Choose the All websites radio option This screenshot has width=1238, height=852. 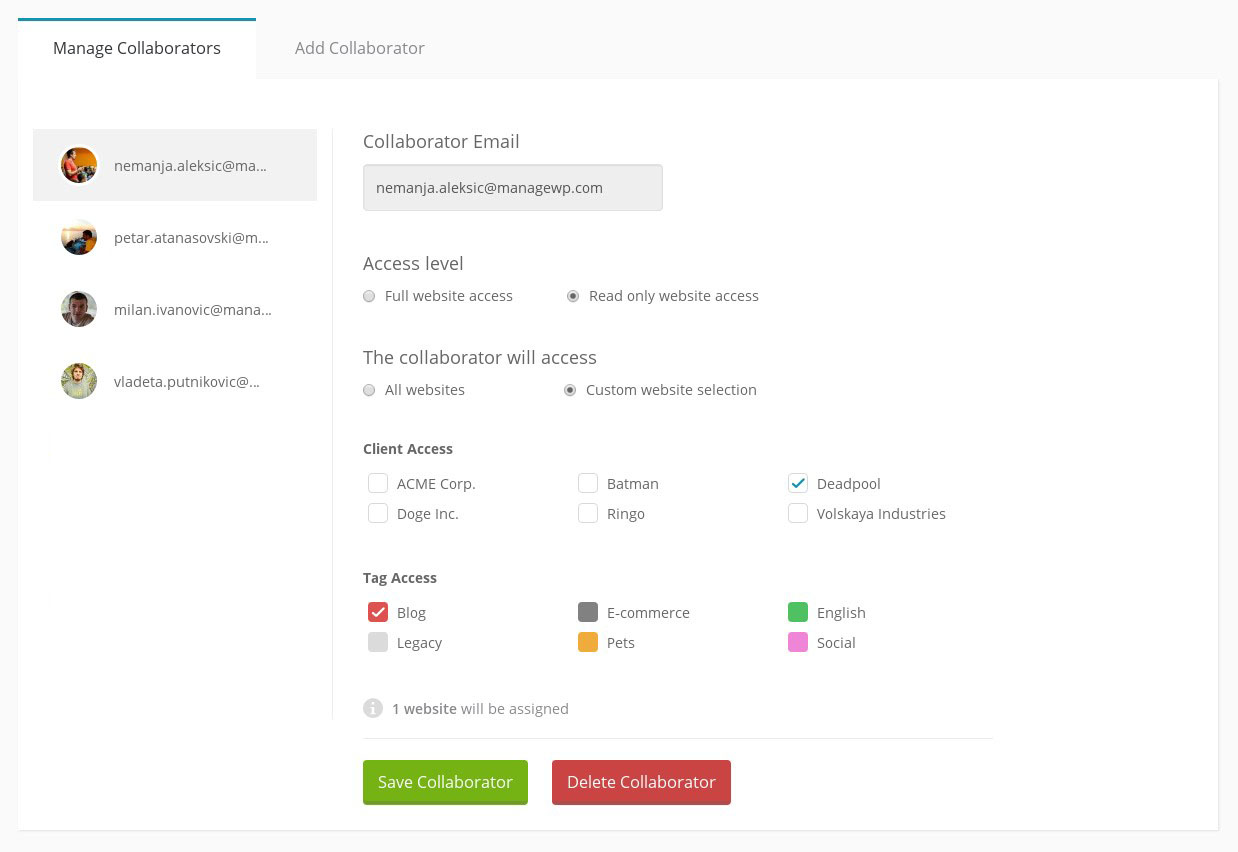tap(369, 390)
